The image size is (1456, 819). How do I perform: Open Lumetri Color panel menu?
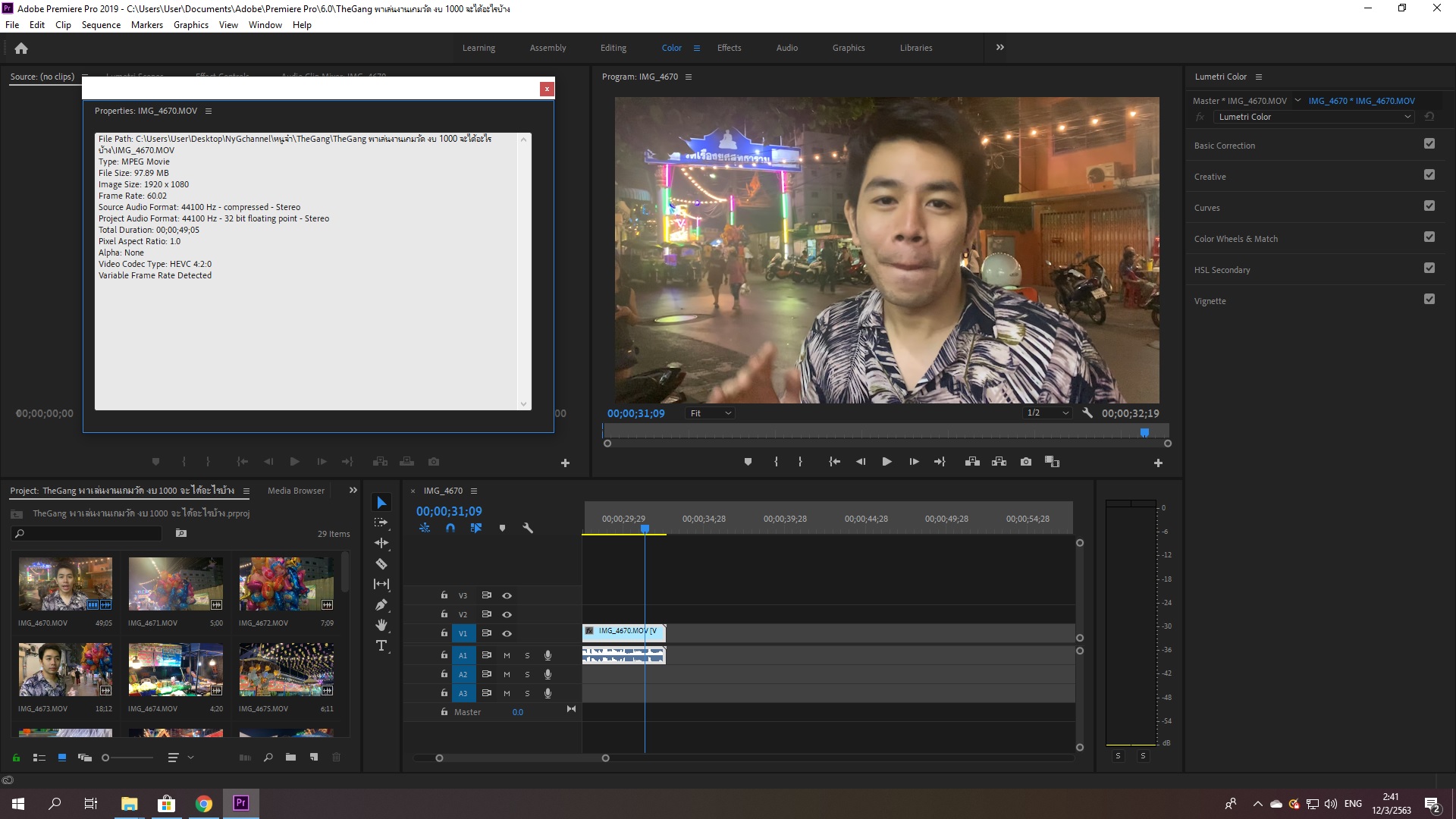tap(1259, 77)
